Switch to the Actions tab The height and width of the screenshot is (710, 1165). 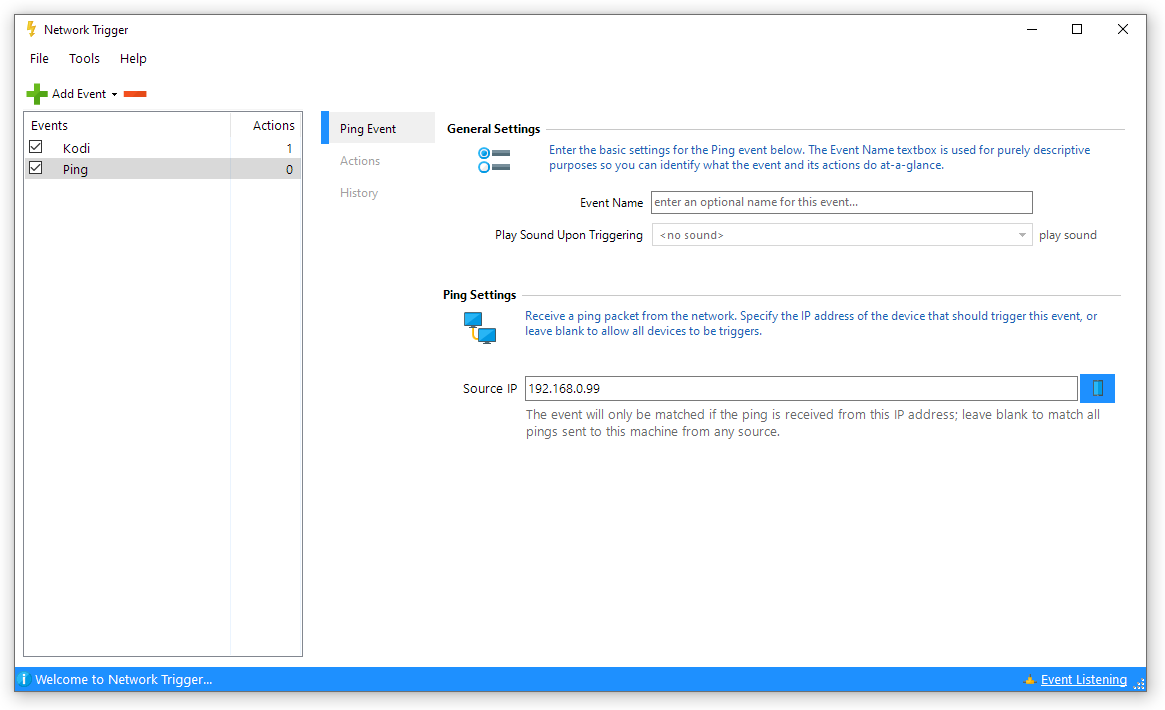point(360,161)
